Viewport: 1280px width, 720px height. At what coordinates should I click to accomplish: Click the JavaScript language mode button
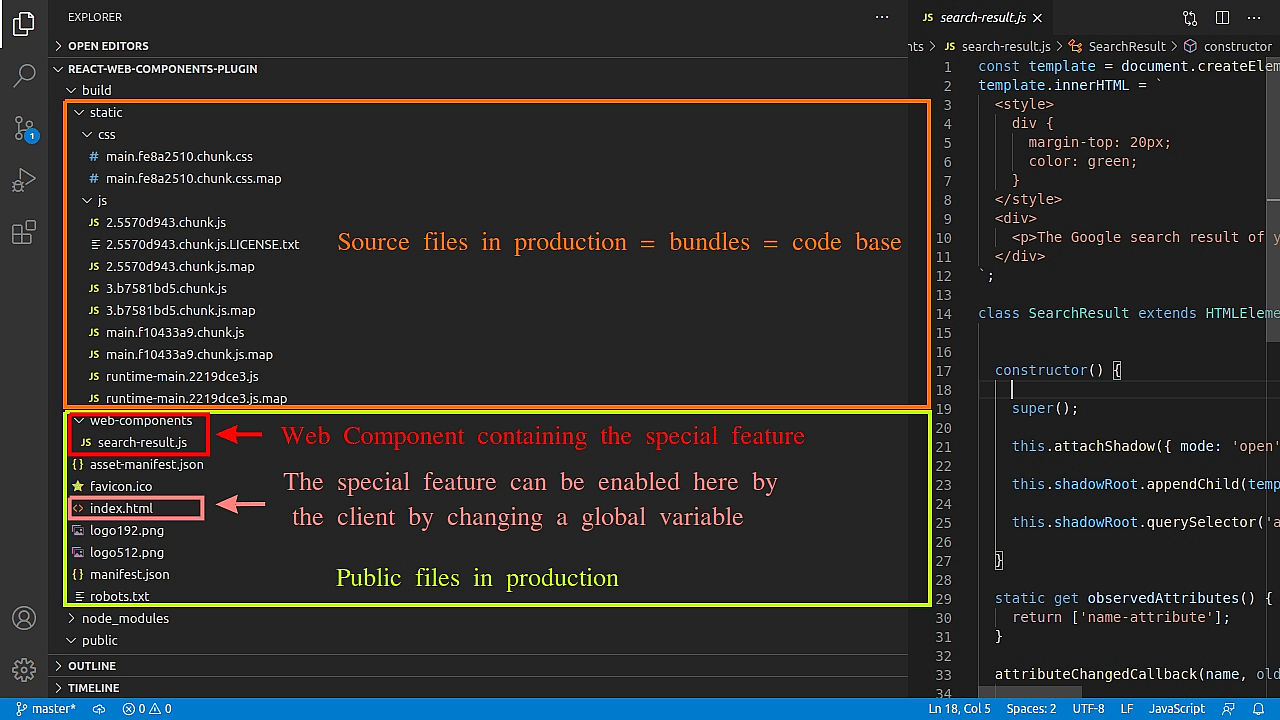(1176, 708)
